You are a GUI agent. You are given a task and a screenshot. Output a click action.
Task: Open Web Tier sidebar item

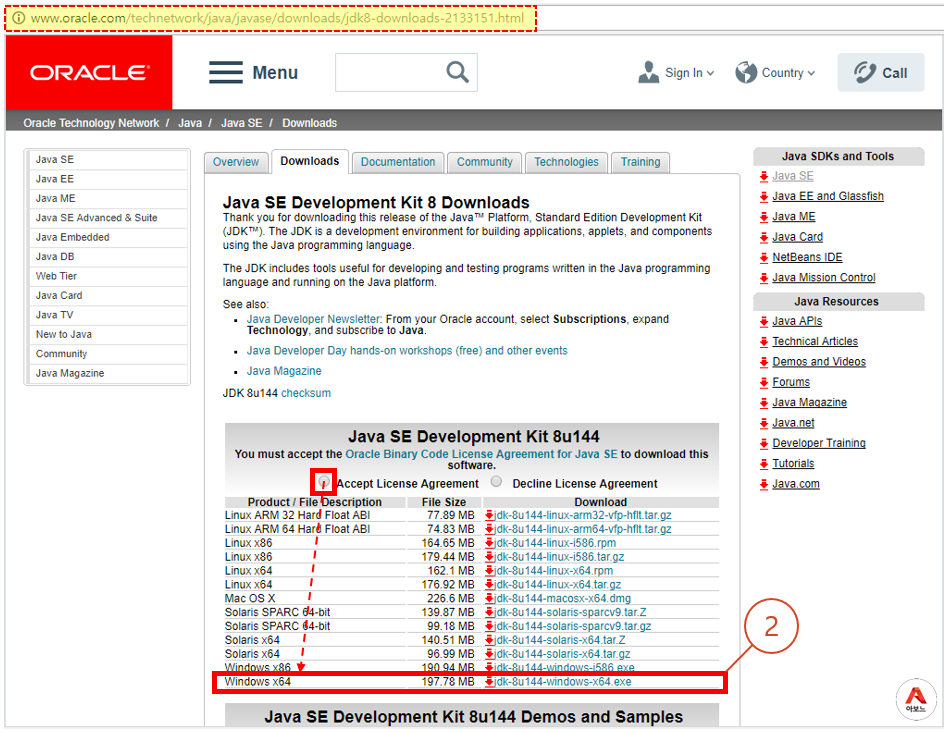pyautogui.click(x=108, y=276)
